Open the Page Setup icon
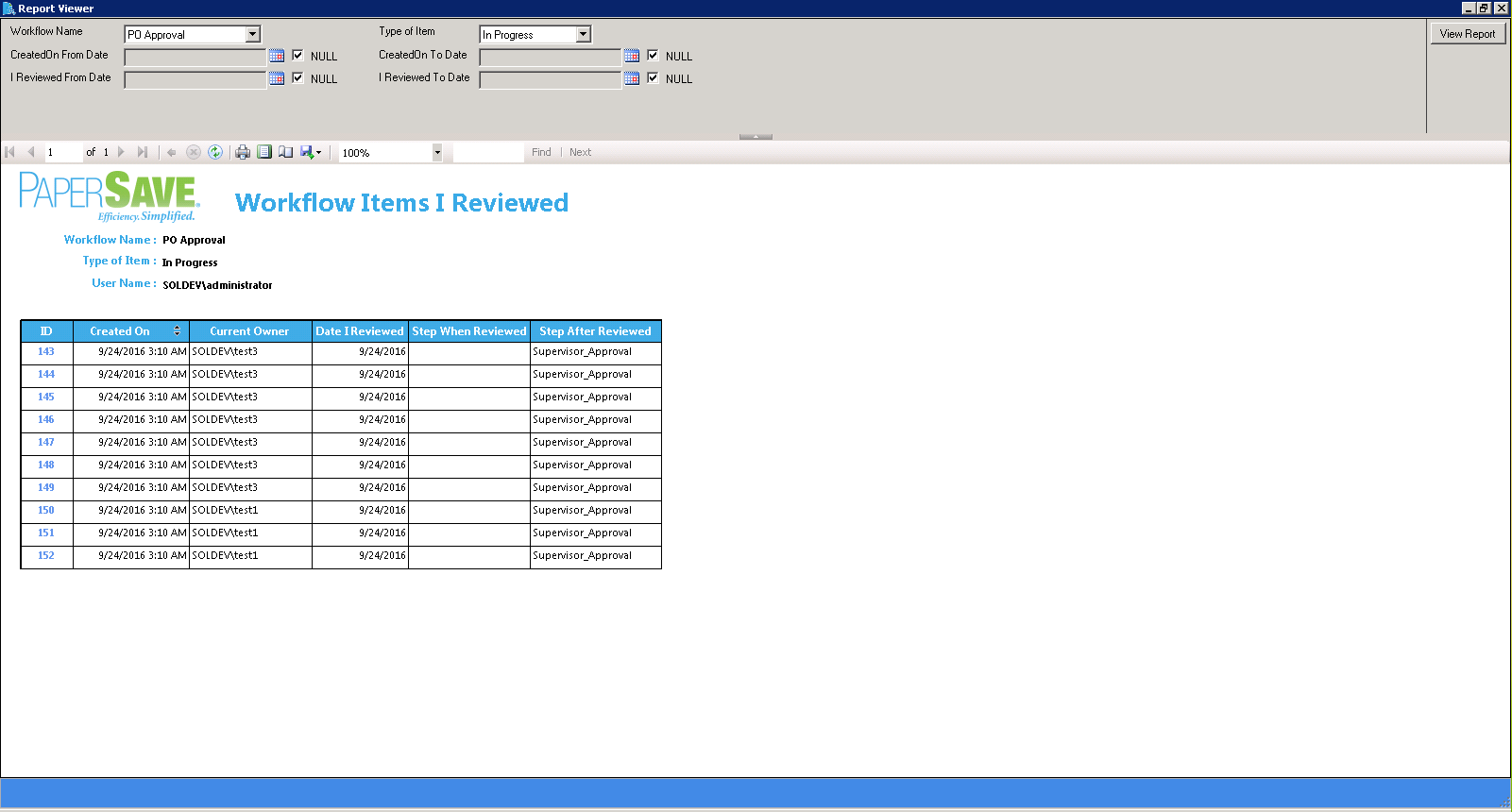The image size is (1512, 812). tap(285, 152)
